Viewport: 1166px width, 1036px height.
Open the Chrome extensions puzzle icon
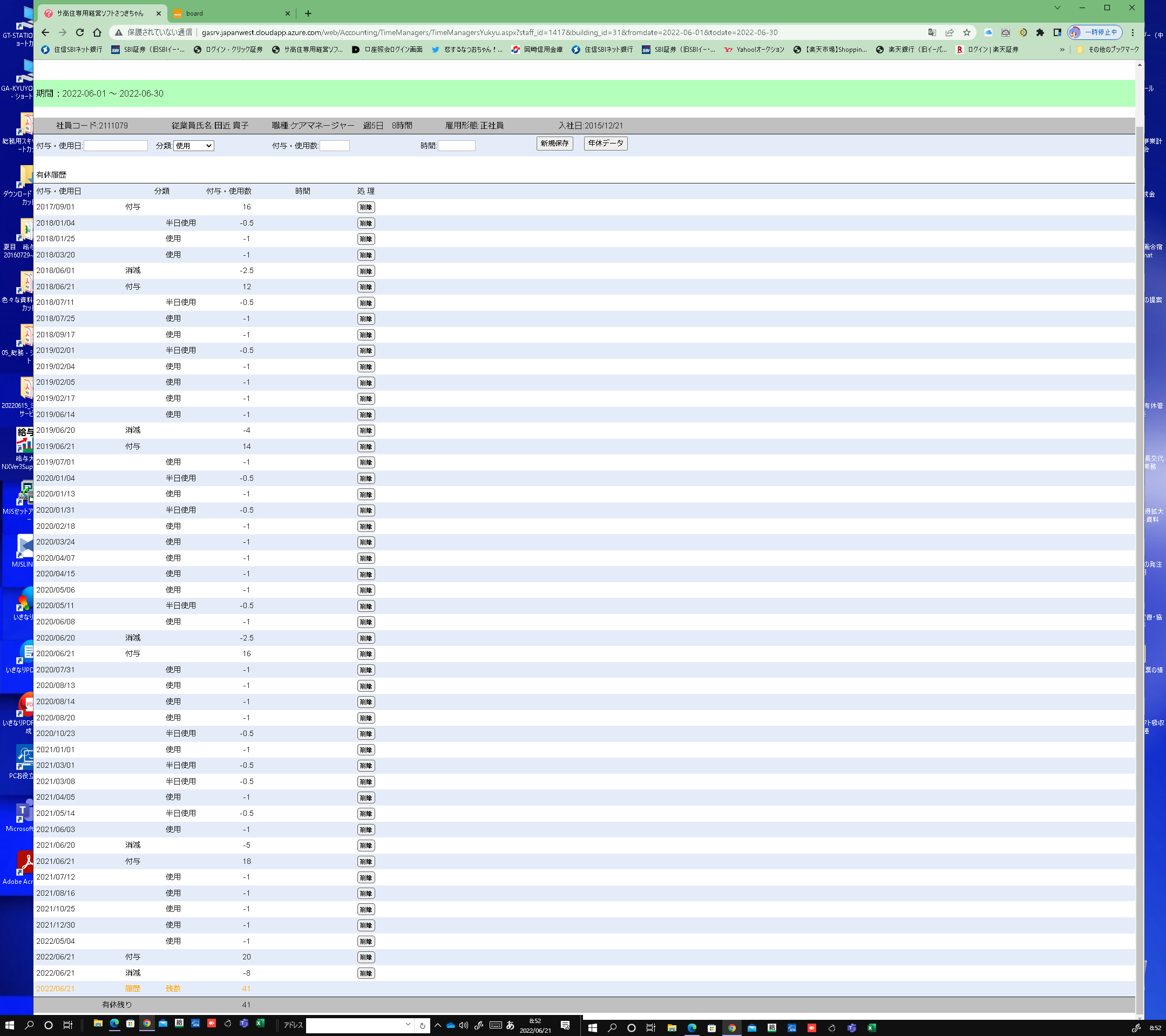[1040, 32]
